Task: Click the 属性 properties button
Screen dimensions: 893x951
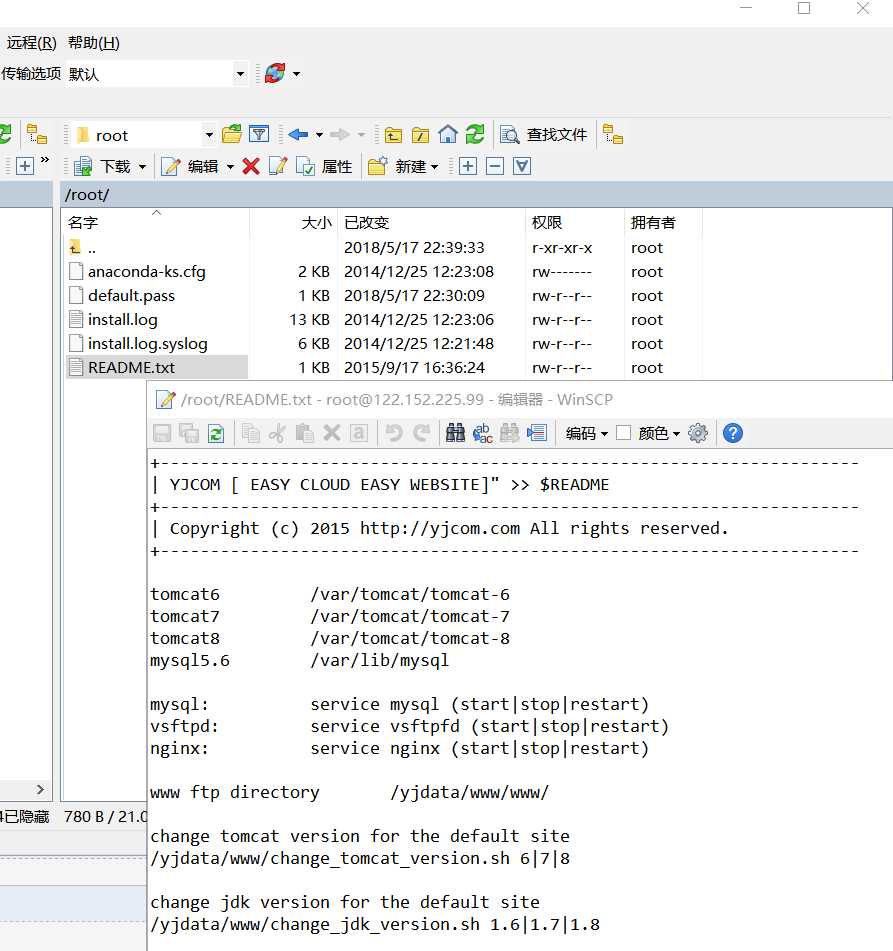Action: click(324, 166)
